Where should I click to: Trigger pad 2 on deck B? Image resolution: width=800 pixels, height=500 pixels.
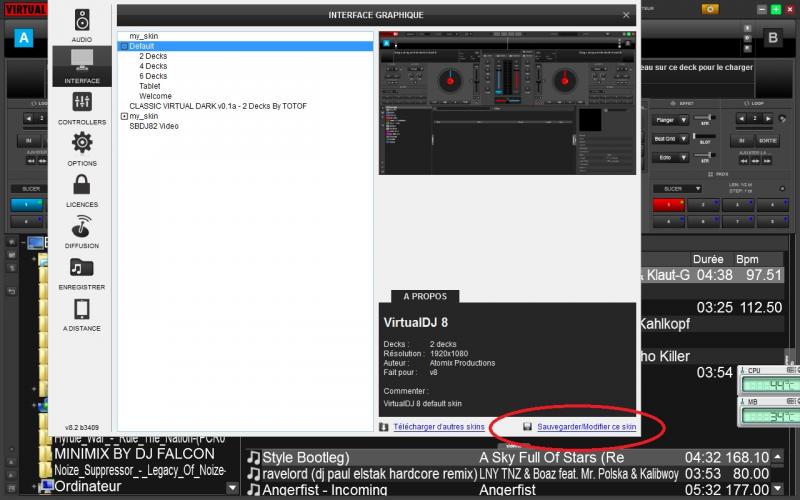click(703, 205)
